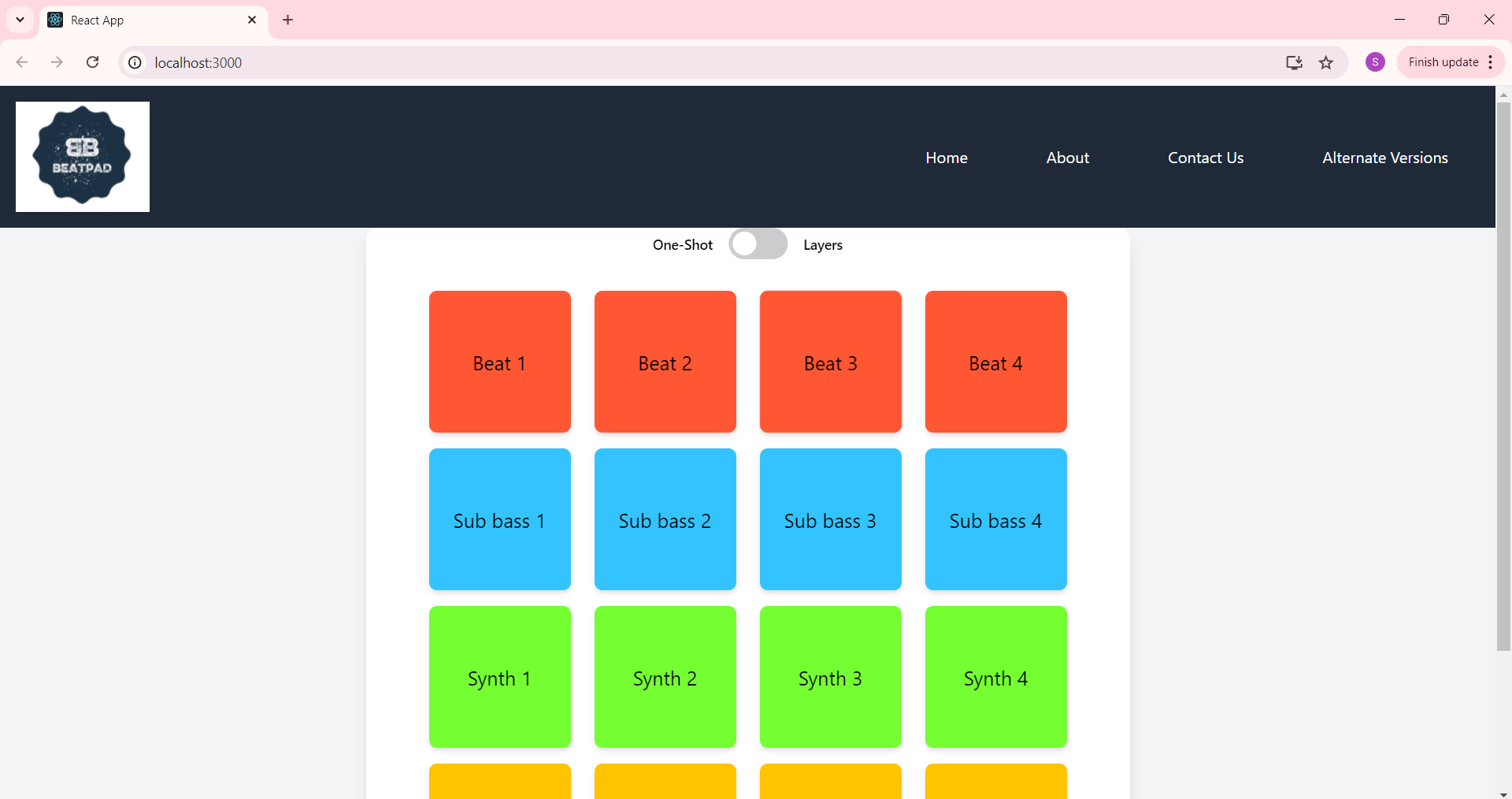1512x799 pixels.
Task: Click the browser forward arrow
Action: pyautogui.click(x=57, y=62)
